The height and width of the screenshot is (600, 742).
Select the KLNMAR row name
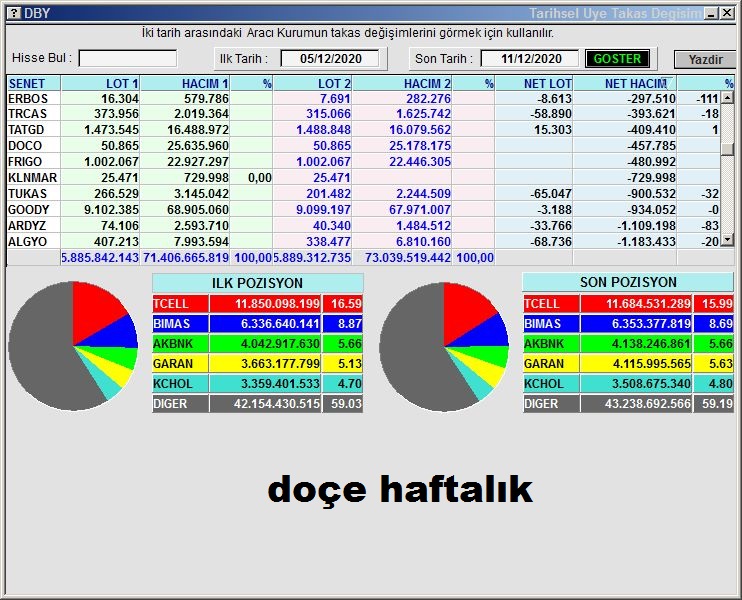pos(32,177)
